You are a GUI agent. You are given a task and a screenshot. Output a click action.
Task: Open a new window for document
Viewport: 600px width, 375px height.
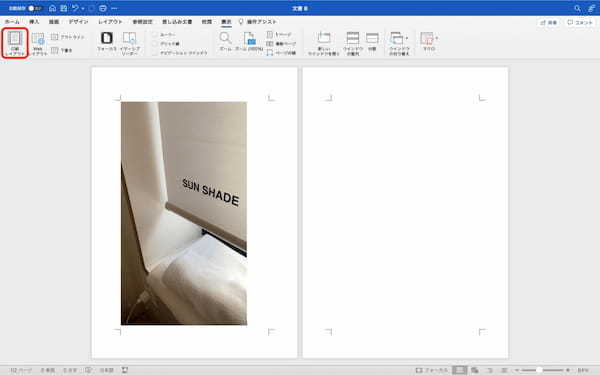(324, 44)
